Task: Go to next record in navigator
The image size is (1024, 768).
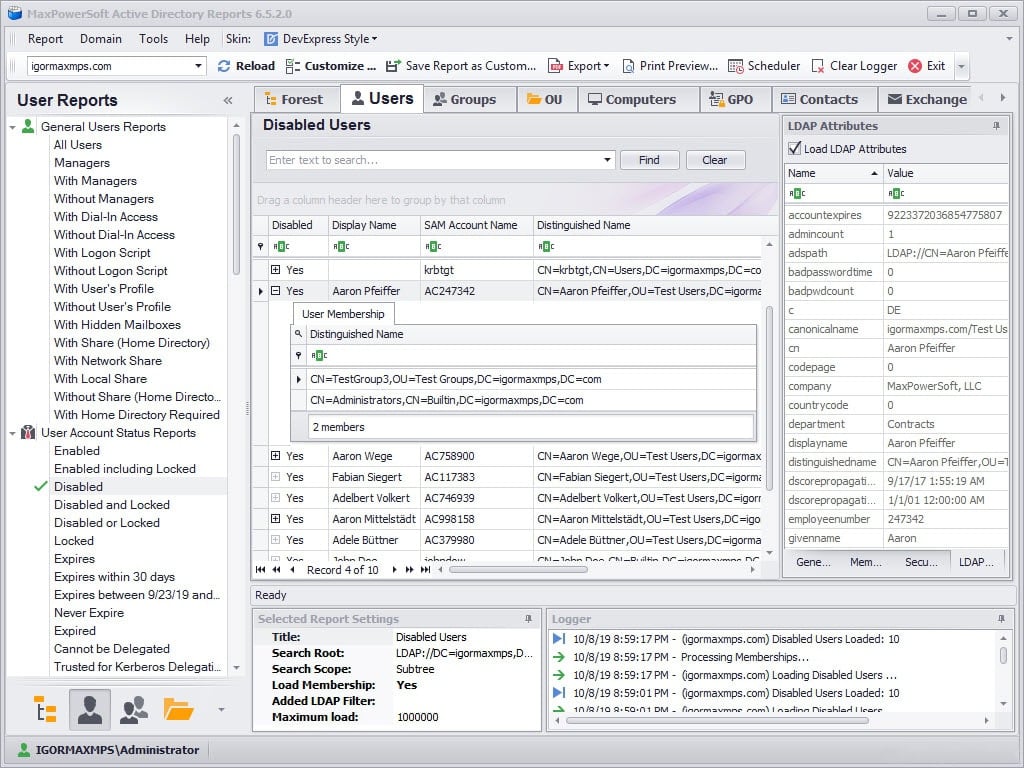Action: 394,569
